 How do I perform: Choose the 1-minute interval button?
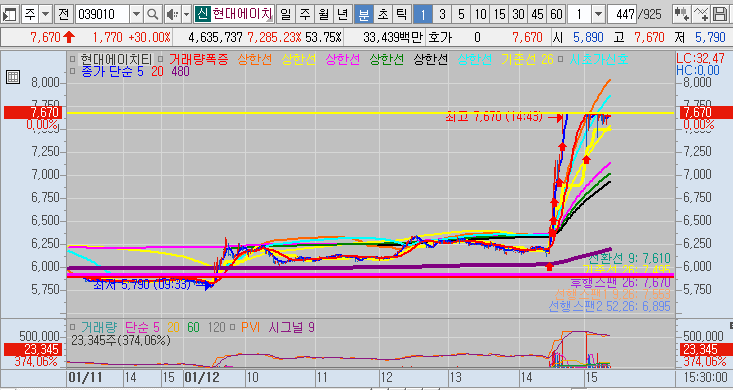coord(423,14)
